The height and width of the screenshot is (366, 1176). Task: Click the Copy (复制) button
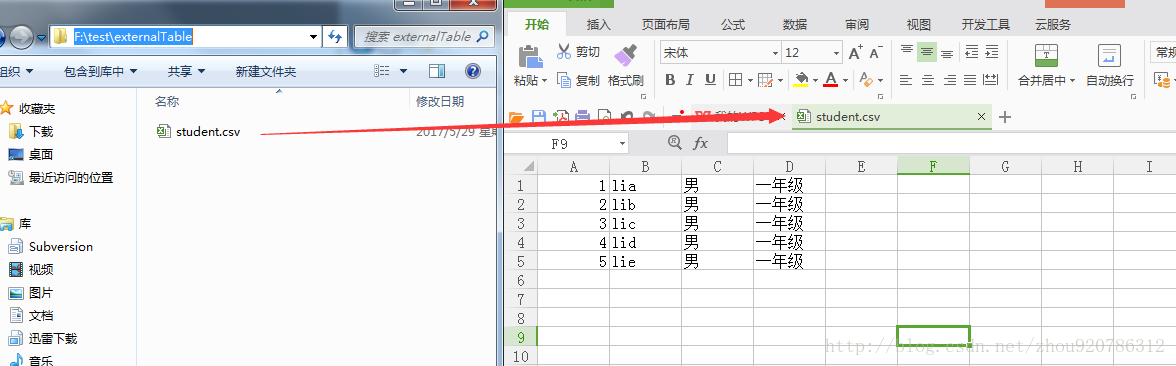pos(578,80)
